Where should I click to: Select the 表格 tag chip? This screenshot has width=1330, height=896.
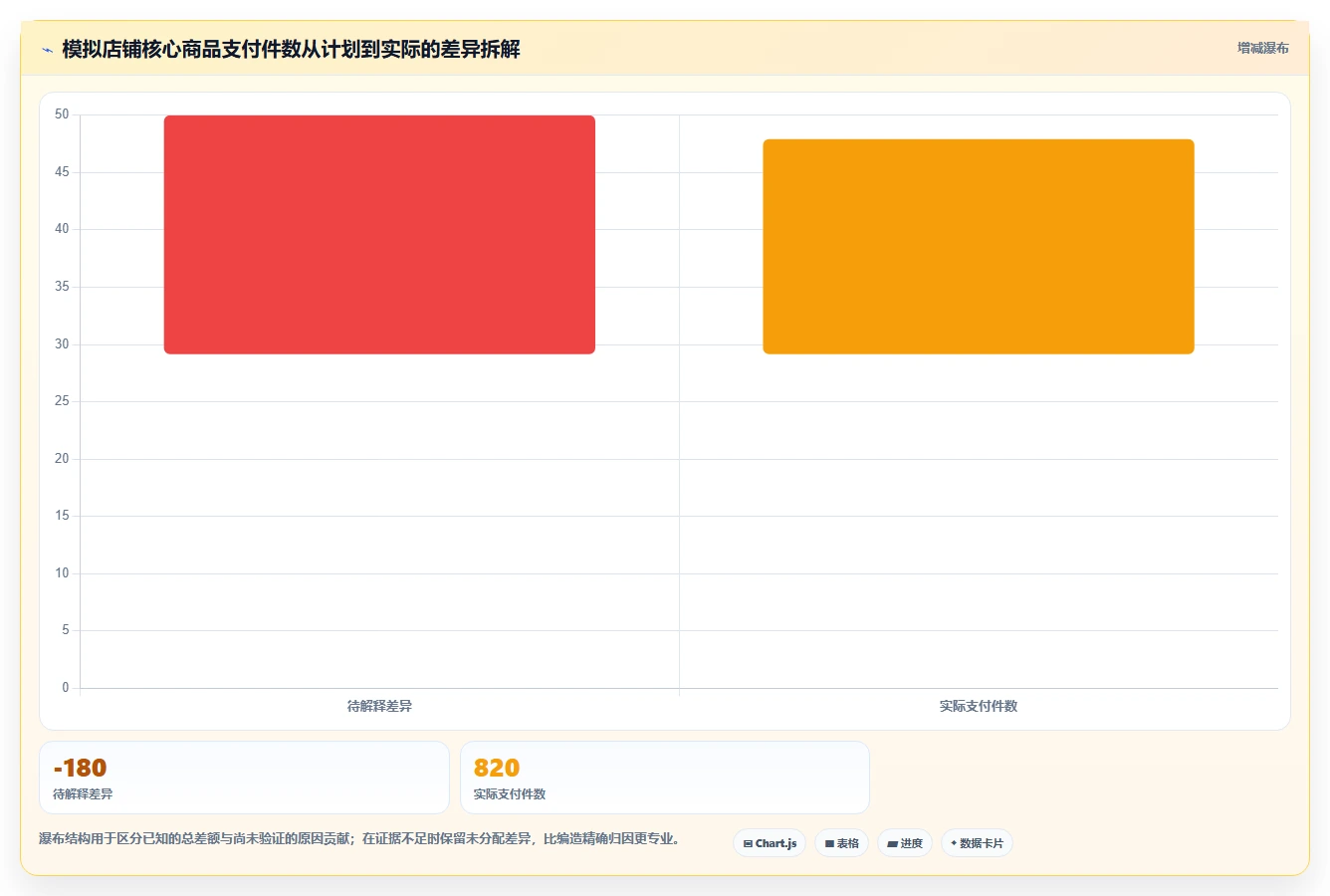pyautogui.click(x=841, y=843)
